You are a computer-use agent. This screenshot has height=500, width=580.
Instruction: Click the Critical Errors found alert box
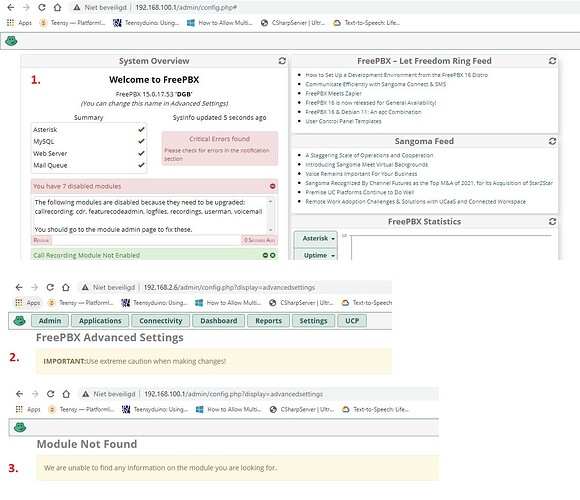pos(220,148)
